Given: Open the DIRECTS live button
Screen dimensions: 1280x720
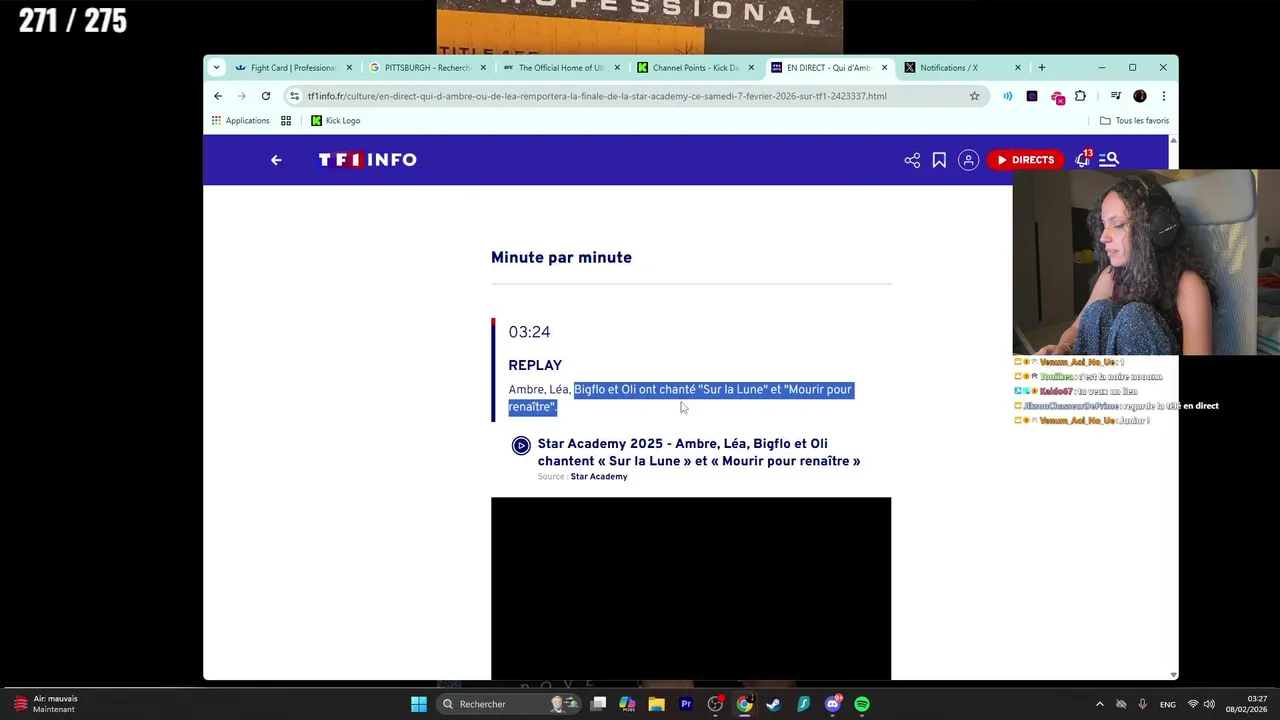Looking at the screenshot, I should [1025, 160].
